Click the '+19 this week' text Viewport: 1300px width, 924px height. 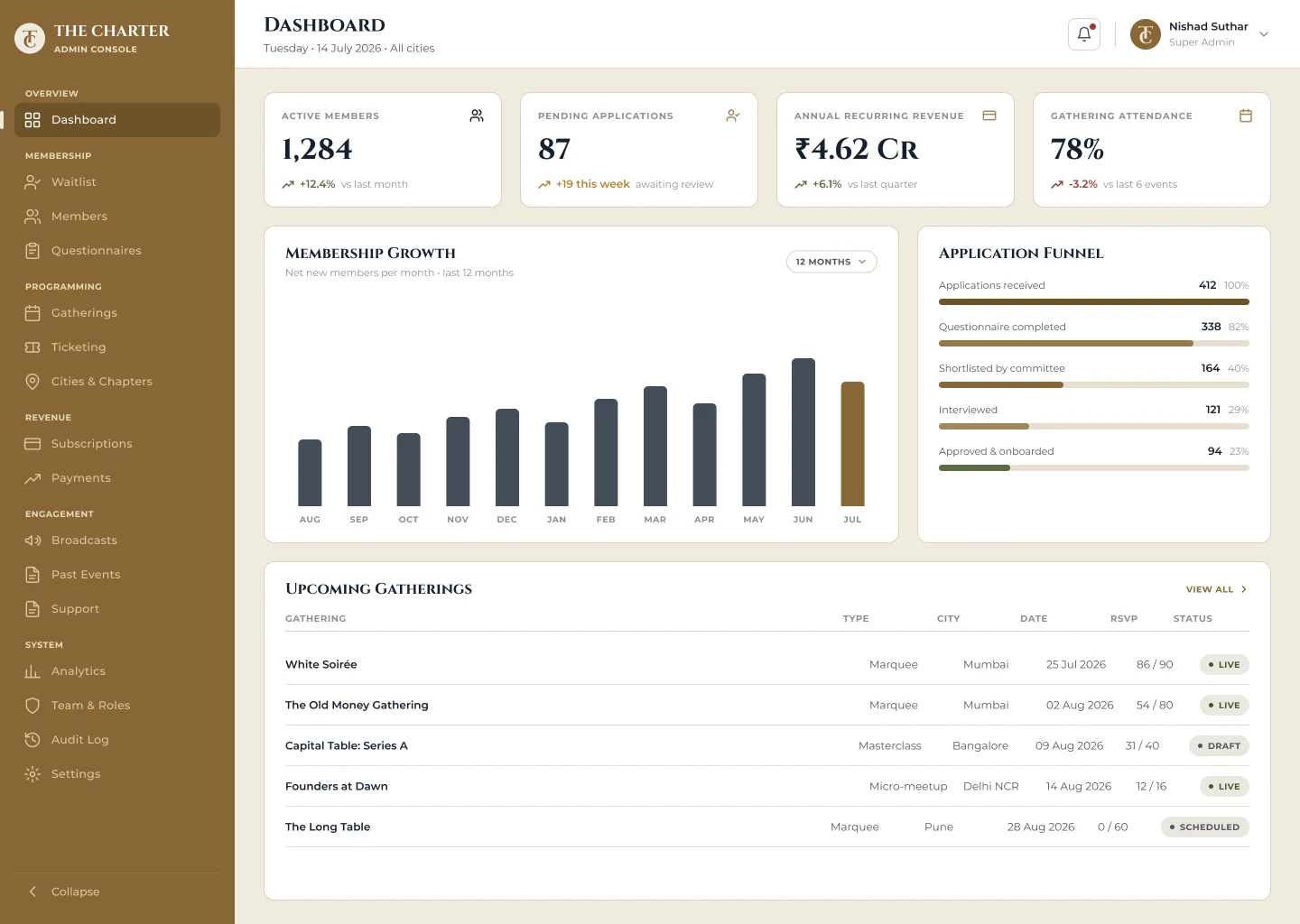point(592,184)
